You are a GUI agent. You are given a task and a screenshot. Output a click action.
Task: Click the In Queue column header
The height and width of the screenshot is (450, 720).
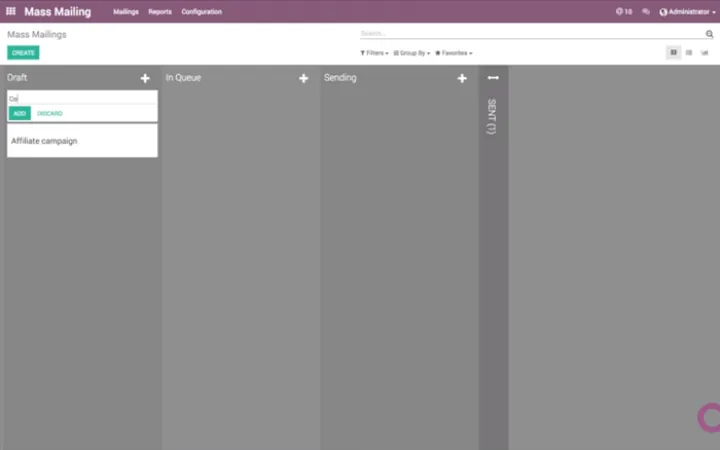point(183,78)
